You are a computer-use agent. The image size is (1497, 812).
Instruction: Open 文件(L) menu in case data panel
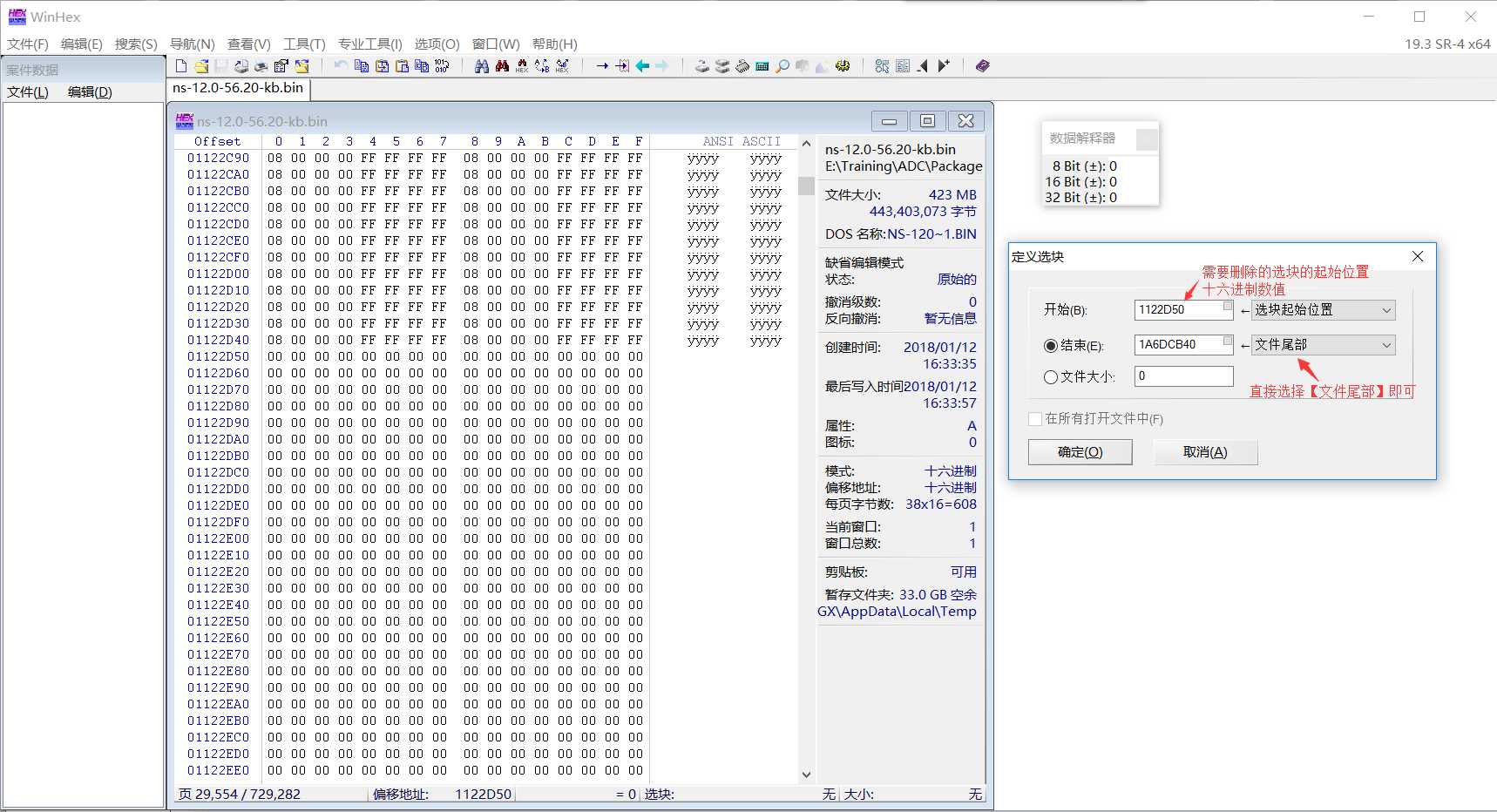[28, 92]
